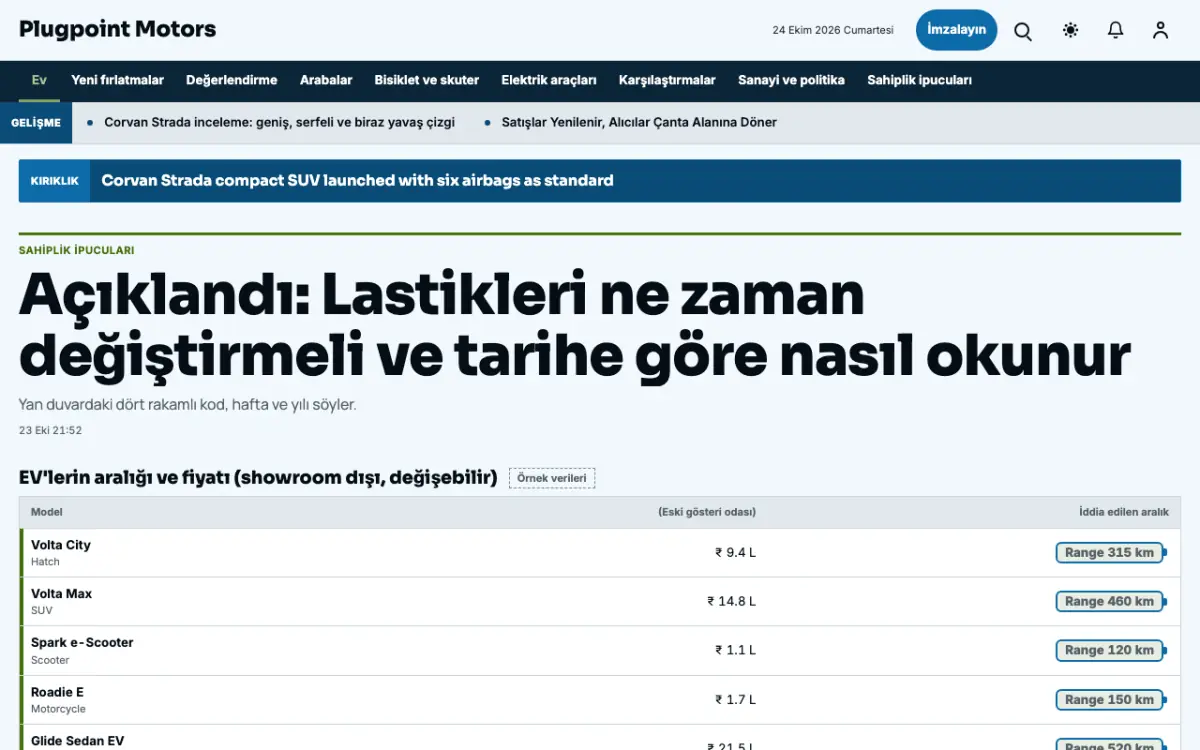Open trending story Satışlar Yenilenir
The width and height of the screenshot is (1200, 750).
[x=639, y=122]
